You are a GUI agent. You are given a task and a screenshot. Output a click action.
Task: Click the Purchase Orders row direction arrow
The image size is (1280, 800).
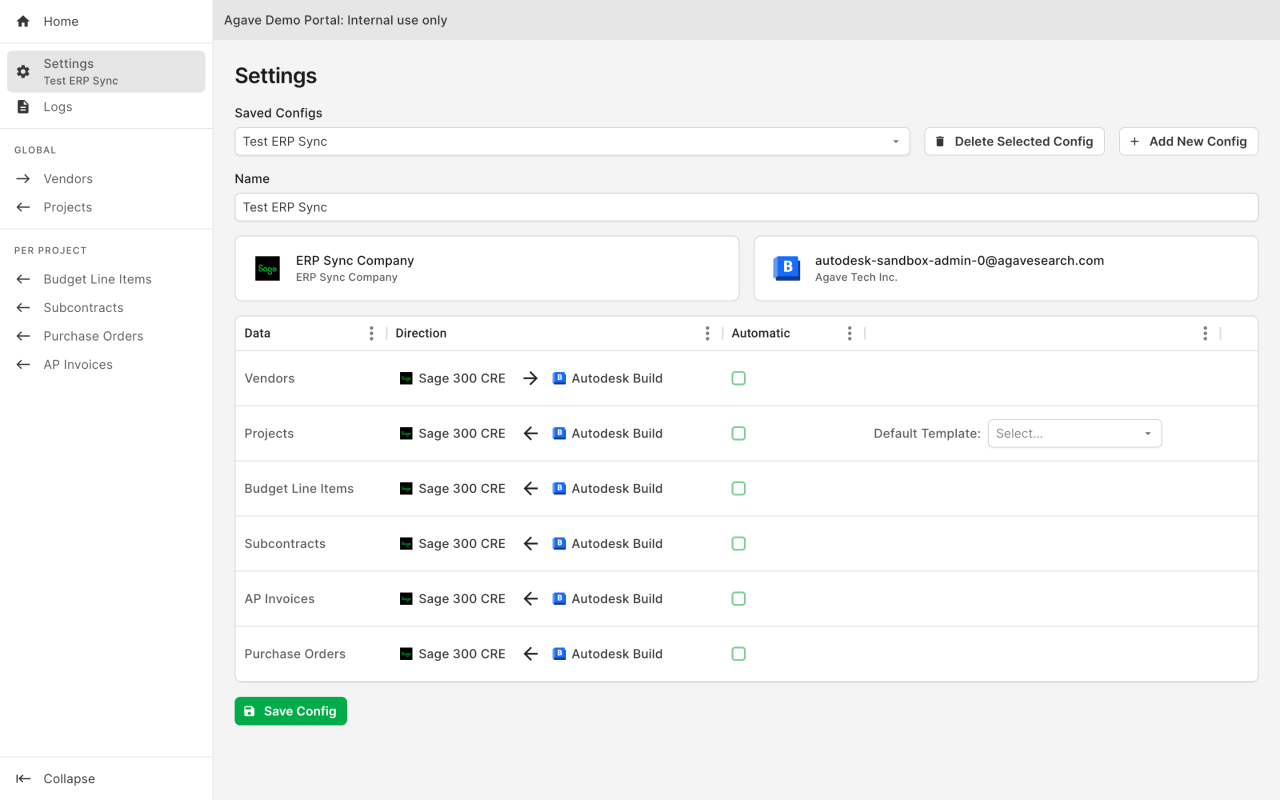(x=531, y=653)
